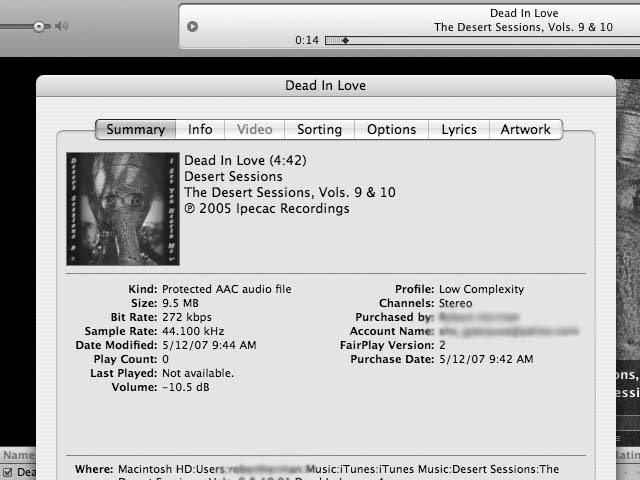Click the 'Where:' file path text
The image size is (640, 480).
[338, 473]
